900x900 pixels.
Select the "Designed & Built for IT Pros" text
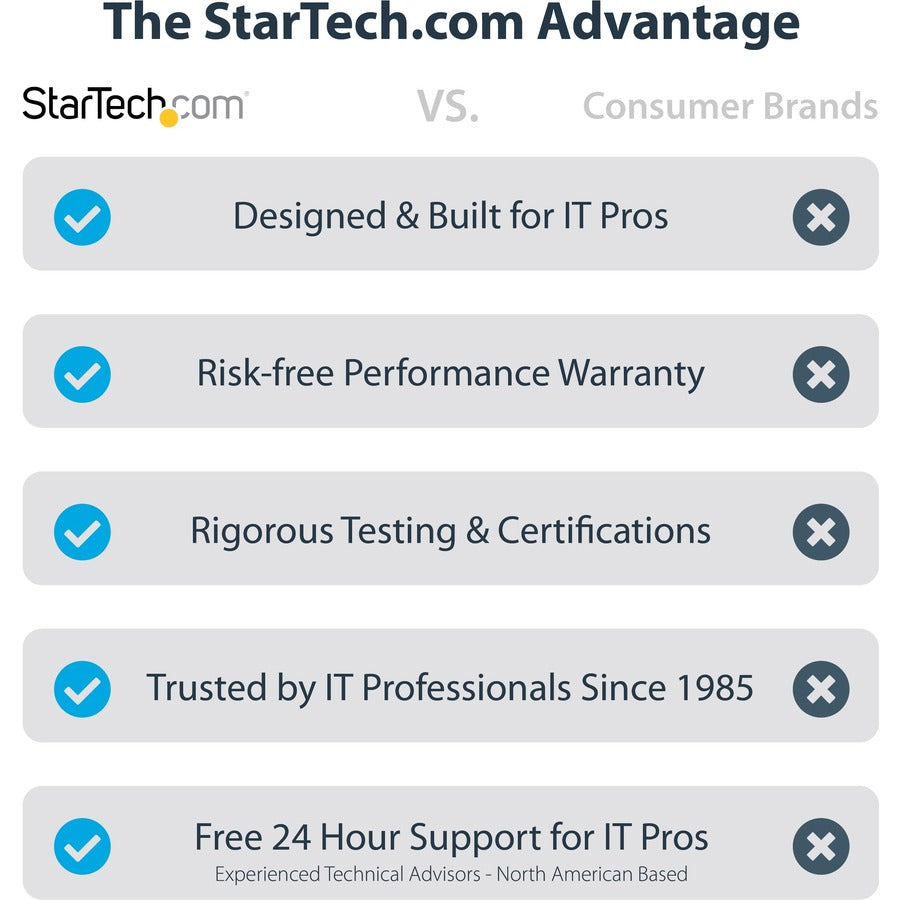coord(450,216)
